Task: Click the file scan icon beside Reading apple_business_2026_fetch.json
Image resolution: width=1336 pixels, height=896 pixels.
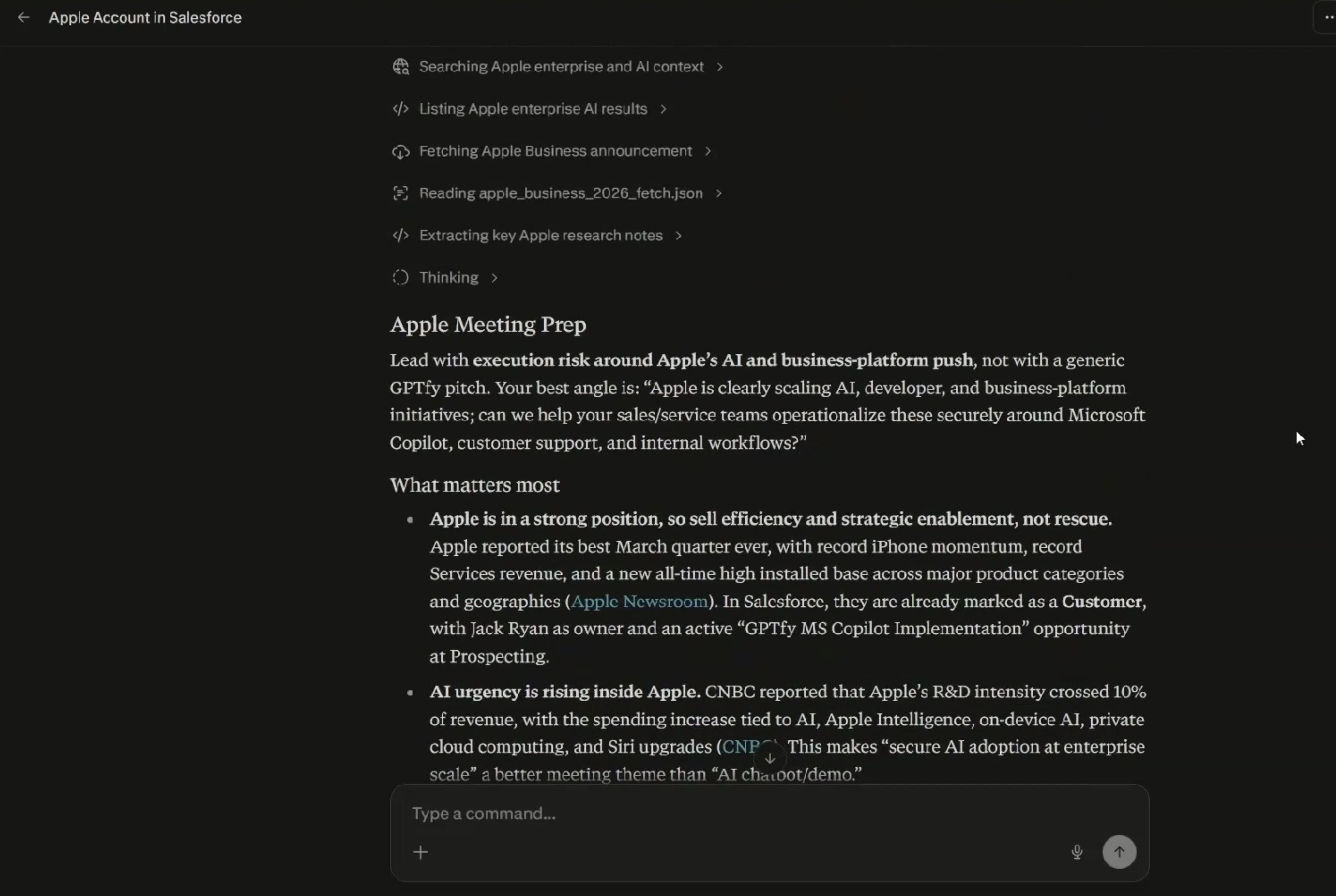Action: pyautogui.click(x=401, y=193)
